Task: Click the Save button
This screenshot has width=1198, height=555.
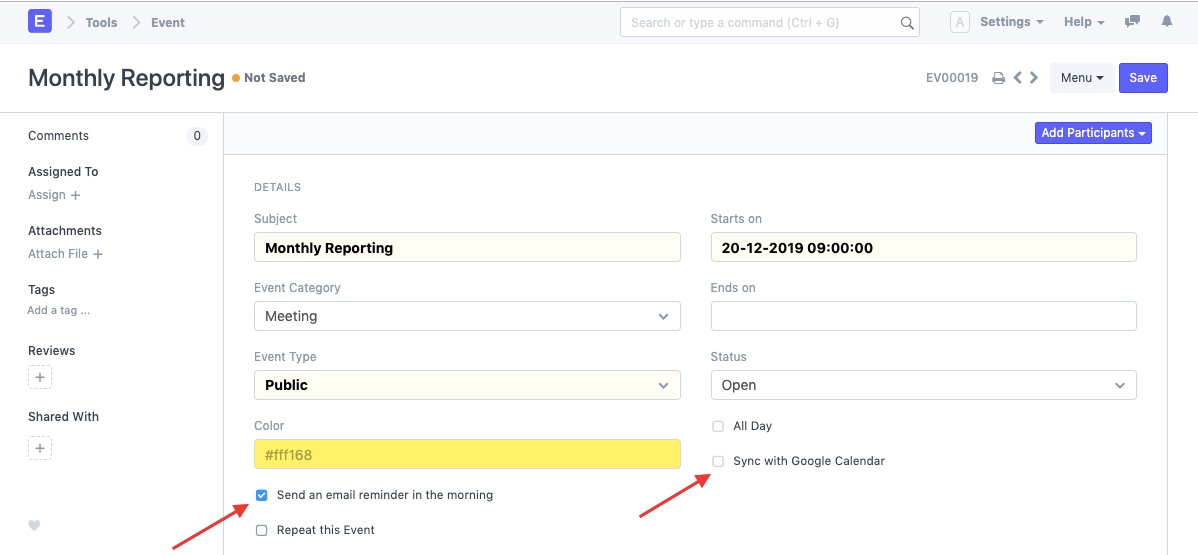Action: pos(1143,78)
